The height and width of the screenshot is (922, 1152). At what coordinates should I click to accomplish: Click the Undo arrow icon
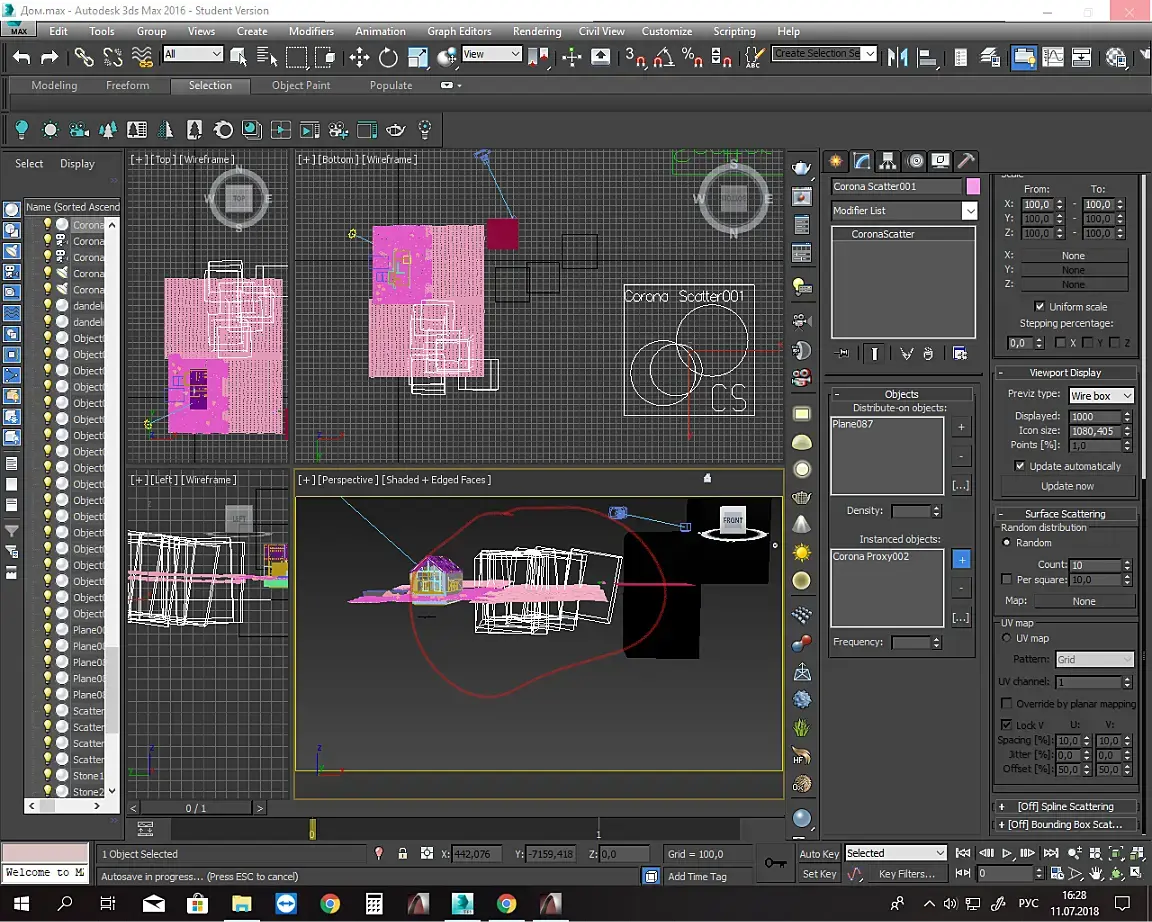(21, 57)
